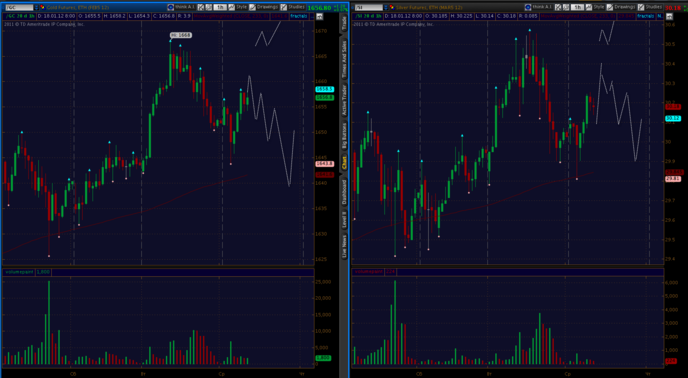Switch to the Big Buttons sidebar tab
The height and width of the screenshot is (378, 688).
click(344, 136)
